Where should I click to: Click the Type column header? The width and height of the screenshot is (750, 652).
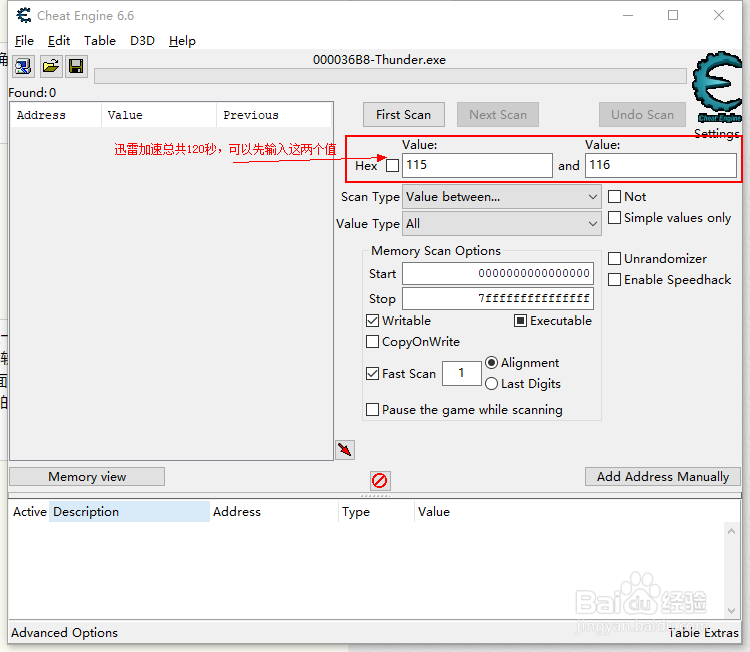click(x=376, y=511)
